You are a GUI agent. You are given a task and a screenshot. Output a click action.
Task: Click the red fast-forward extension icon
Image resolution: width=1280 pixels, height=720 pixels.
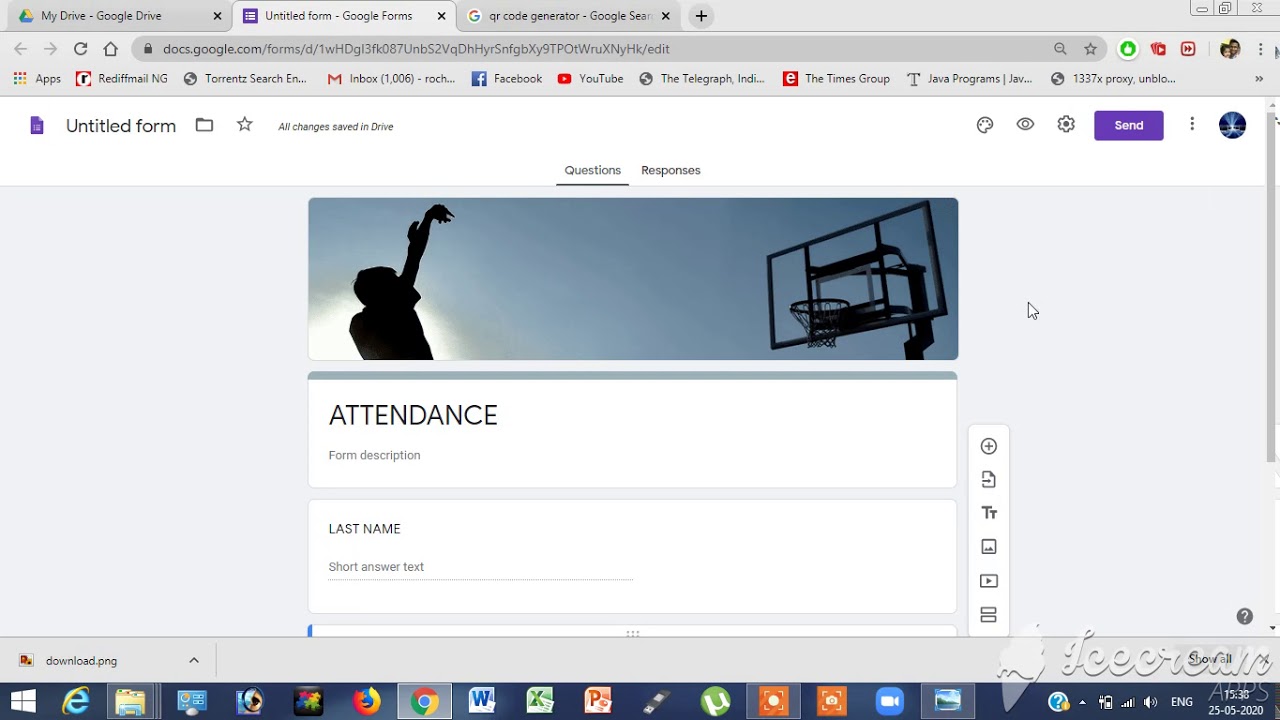1188,49
